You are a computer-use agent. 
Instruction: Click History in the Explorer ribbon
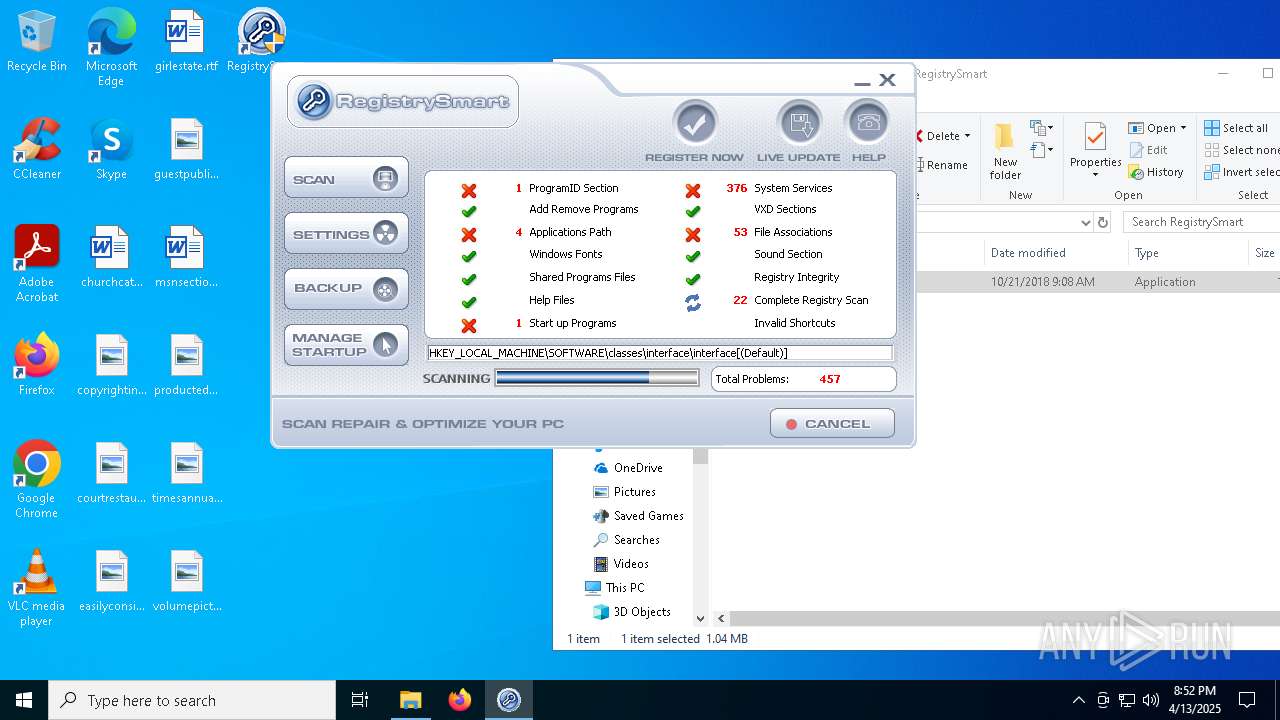tap(1156, 172)
